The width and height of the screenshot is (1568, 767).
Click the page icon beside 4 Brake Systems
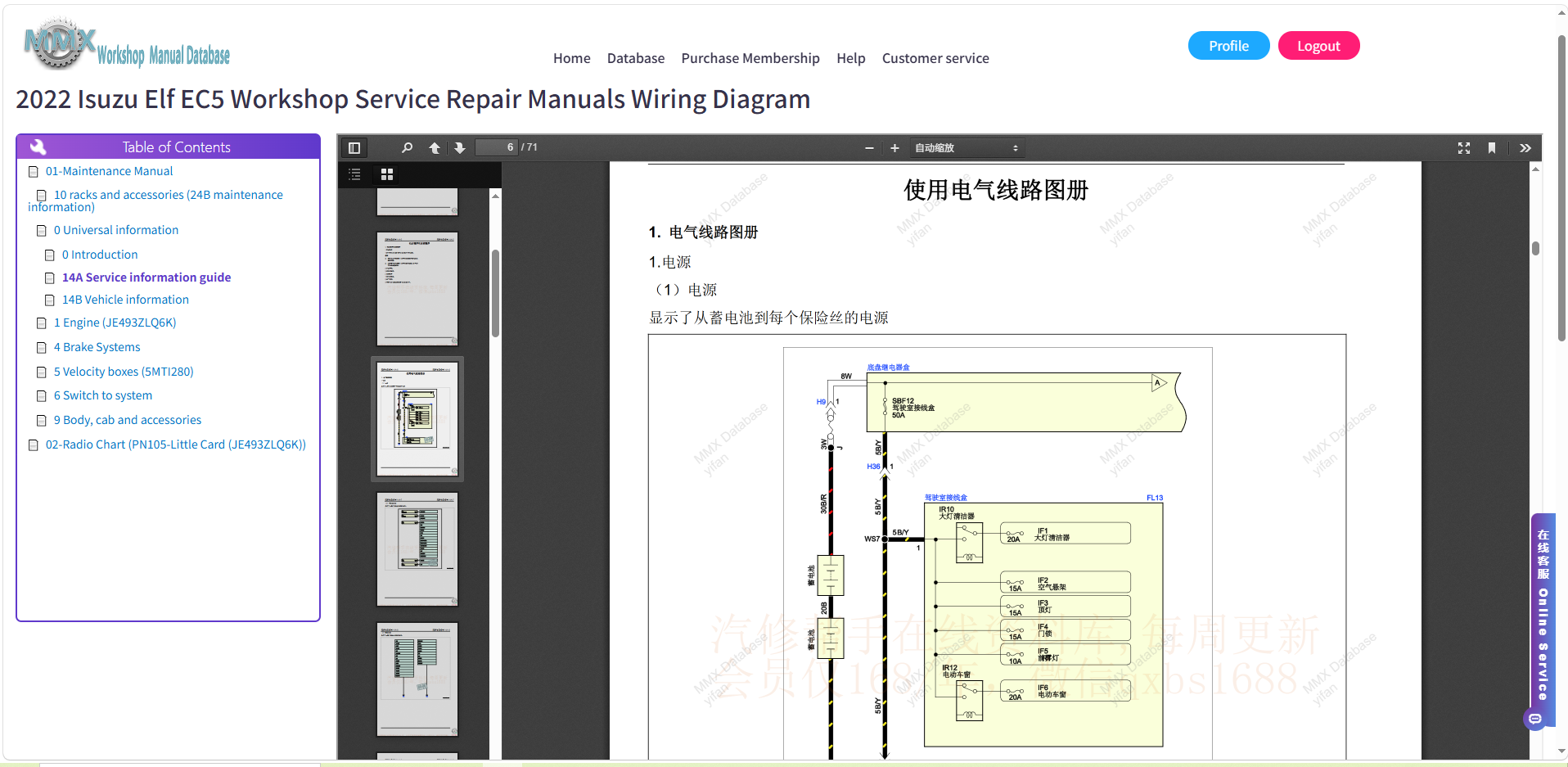(x=42, y=348)
